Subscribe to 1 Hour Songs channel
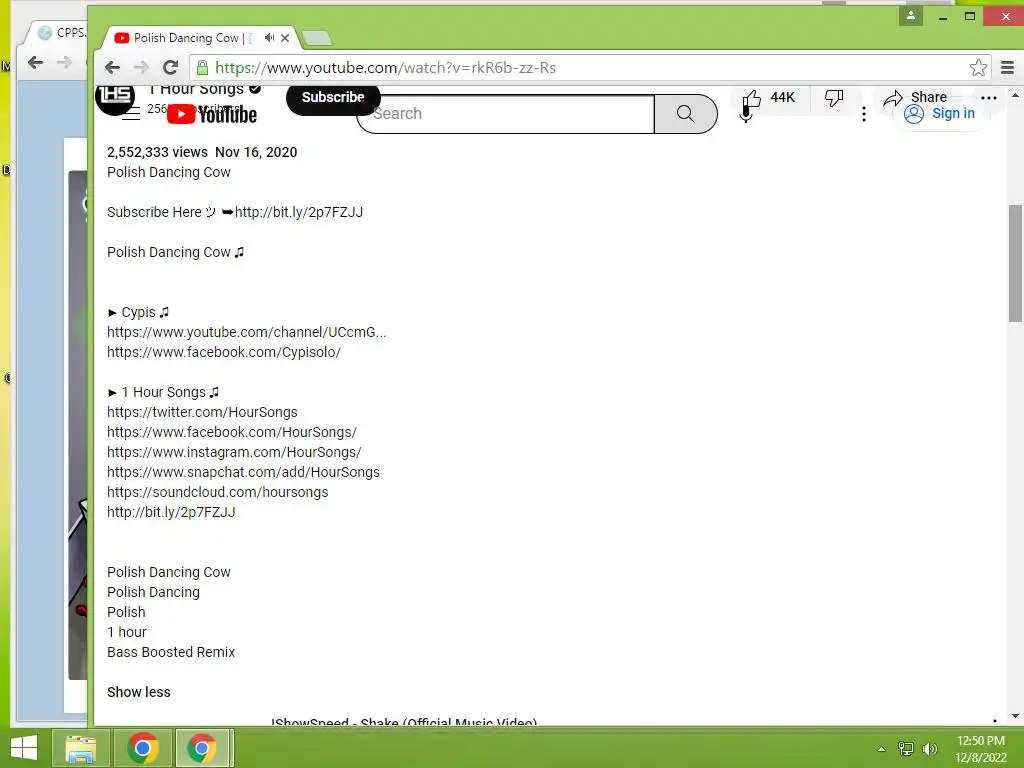Screen dimensions: 1024x768 tap(333, 97)
